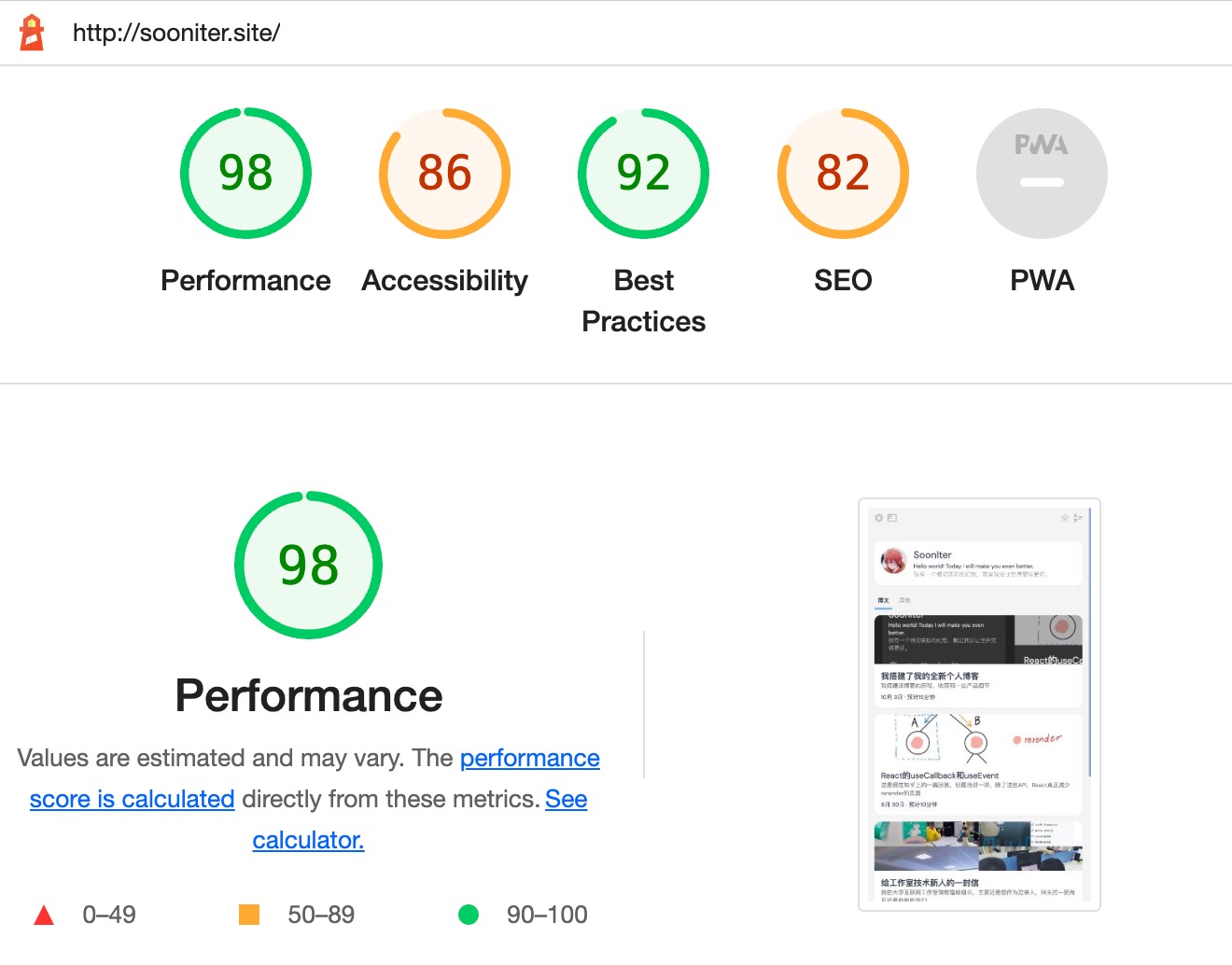
Task: Jump to the Accessibility section label
Action: tap(444, 280)
